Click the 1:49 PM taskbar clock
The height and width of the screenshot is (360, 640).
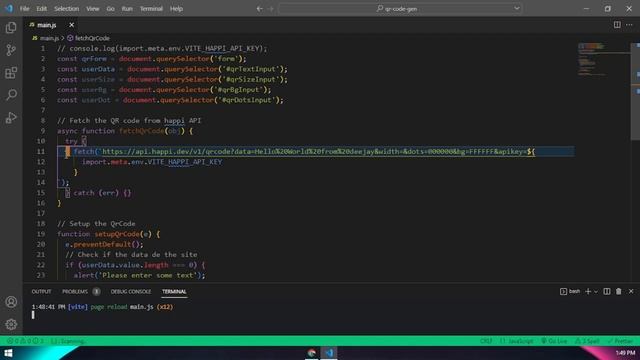point(625,353)
